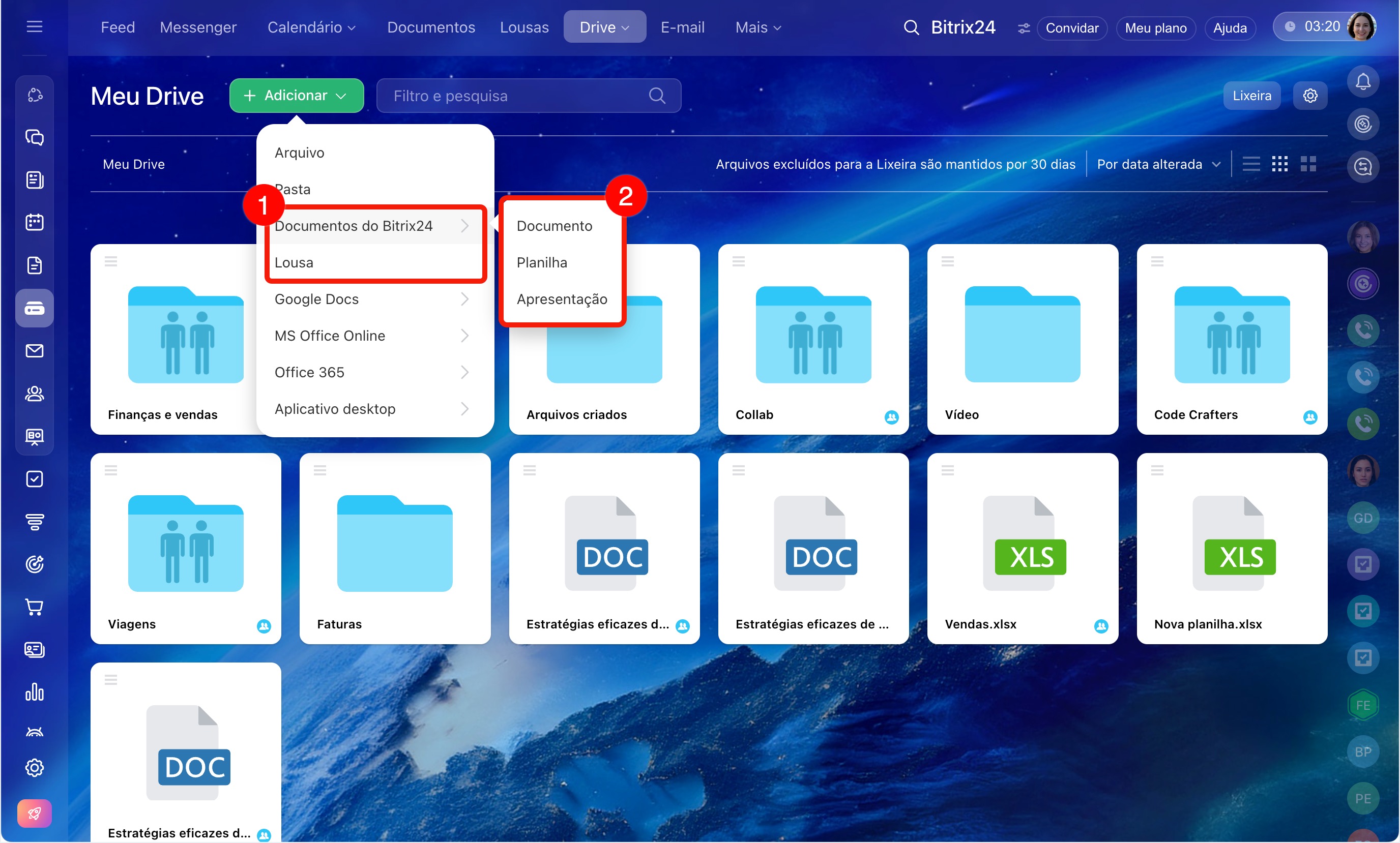Image resolution: width=1400 pixels, height=843 pixels.
Task: Expand the Por data alterada sort dropdown
Action: (1157, 164)
